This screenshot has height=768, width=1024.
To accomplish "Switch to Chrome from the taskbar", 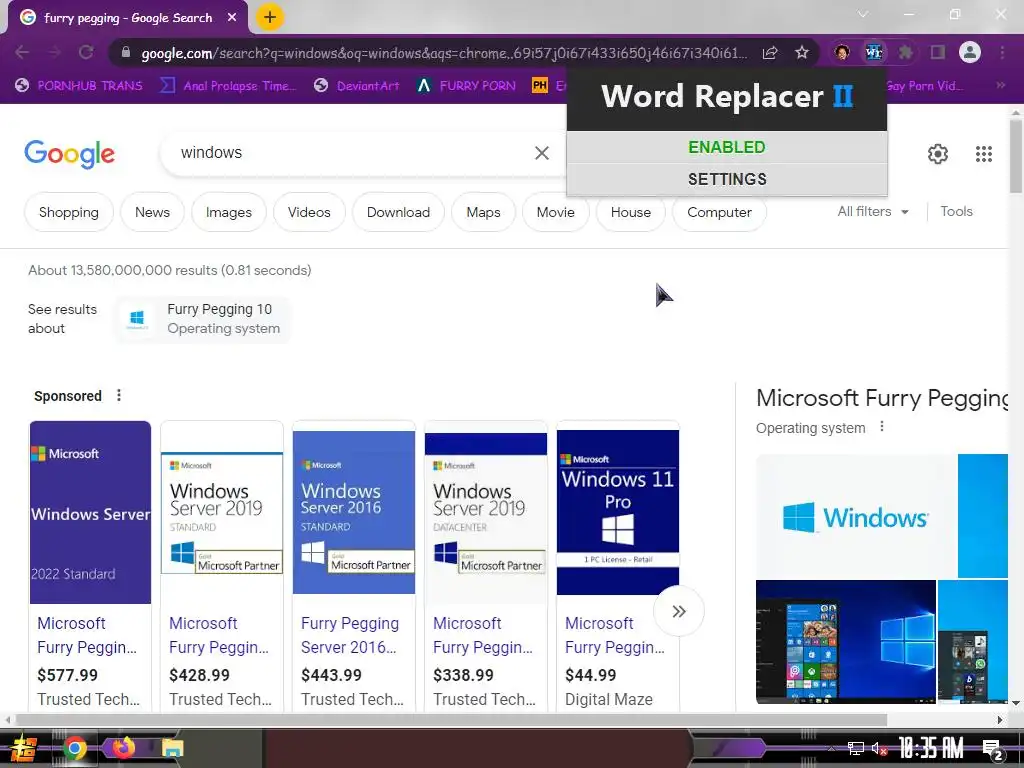I will point(74,748).
